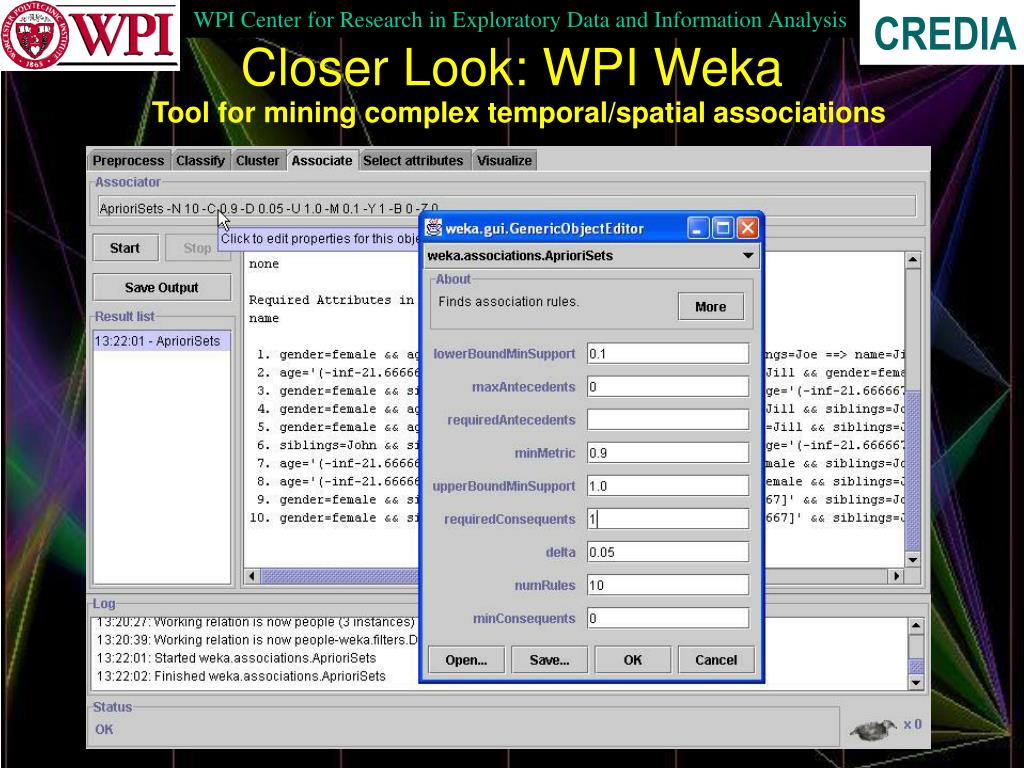Select the Associate tab
Screen dimensions: 1024x768
coord(322,161)
